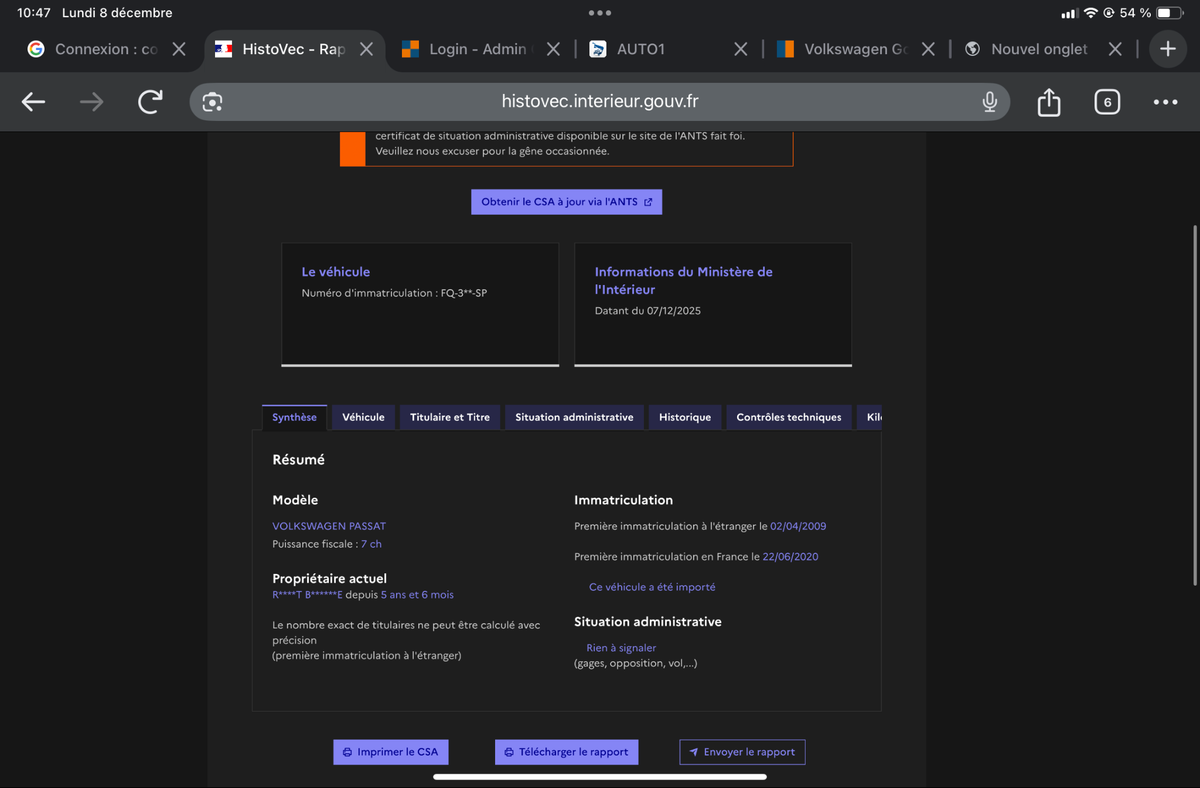
Task: Tap the microphone icon in address bar
Action: click(989, 102)
